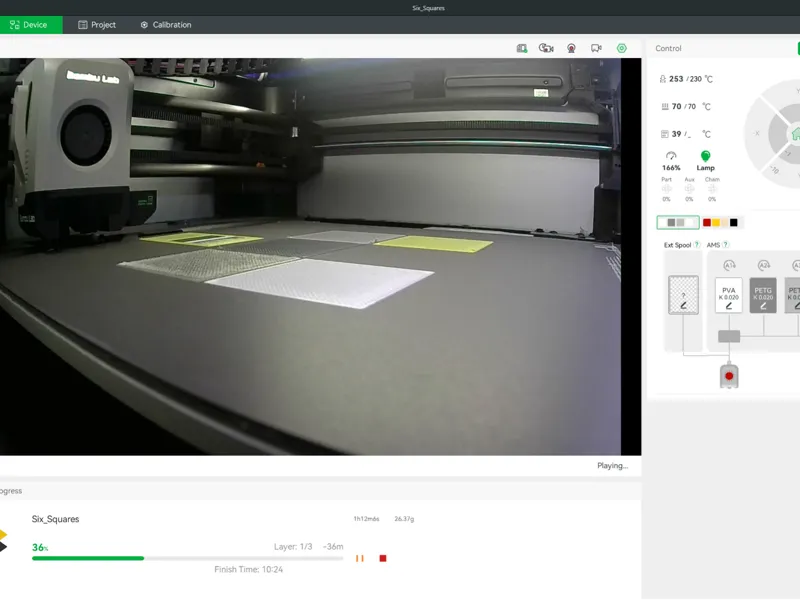Click the SD card status icon

pyautogui.click(x=521, y=48)
